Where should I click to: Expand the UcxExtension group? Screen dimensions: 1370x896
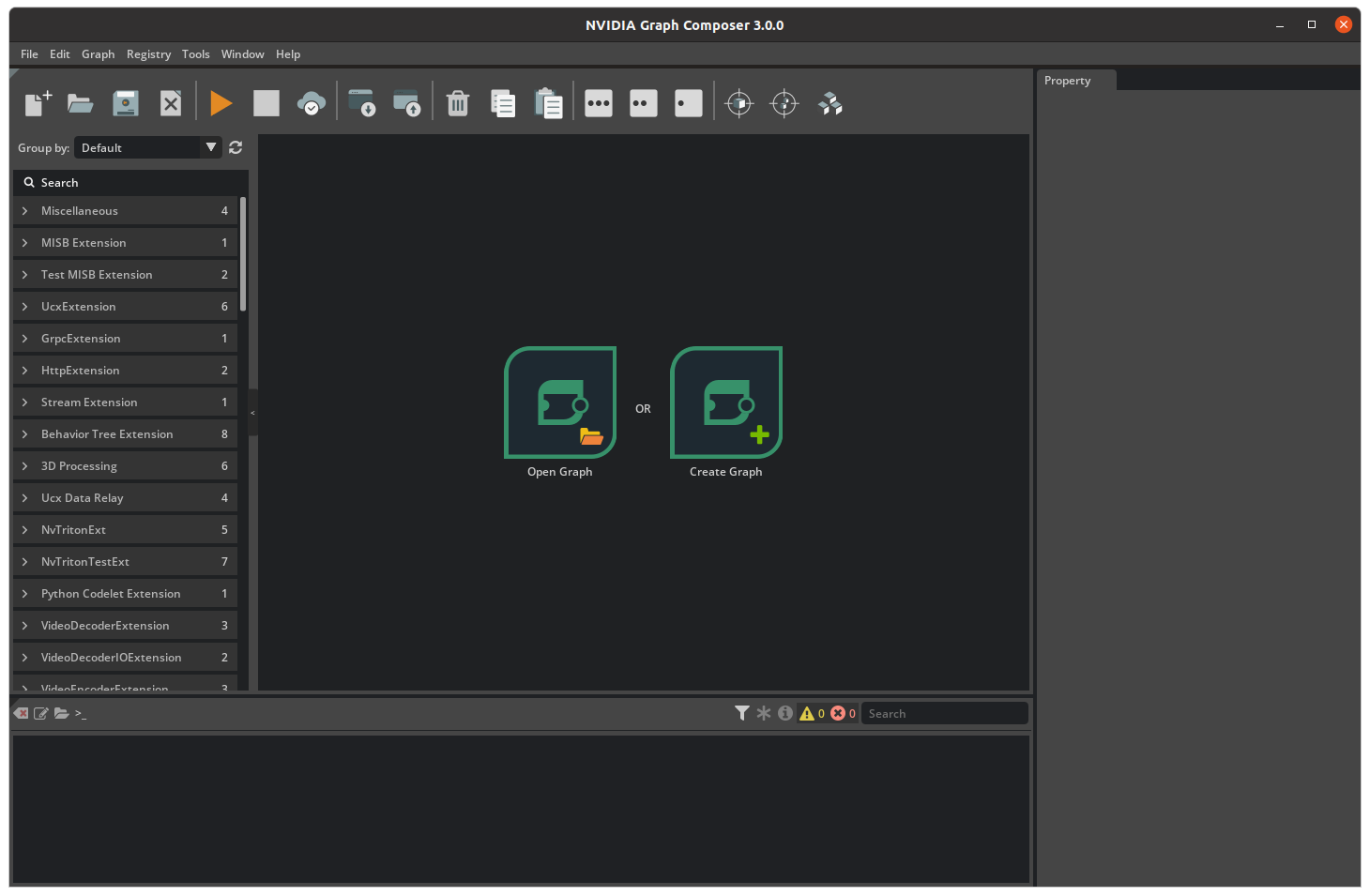25,307
